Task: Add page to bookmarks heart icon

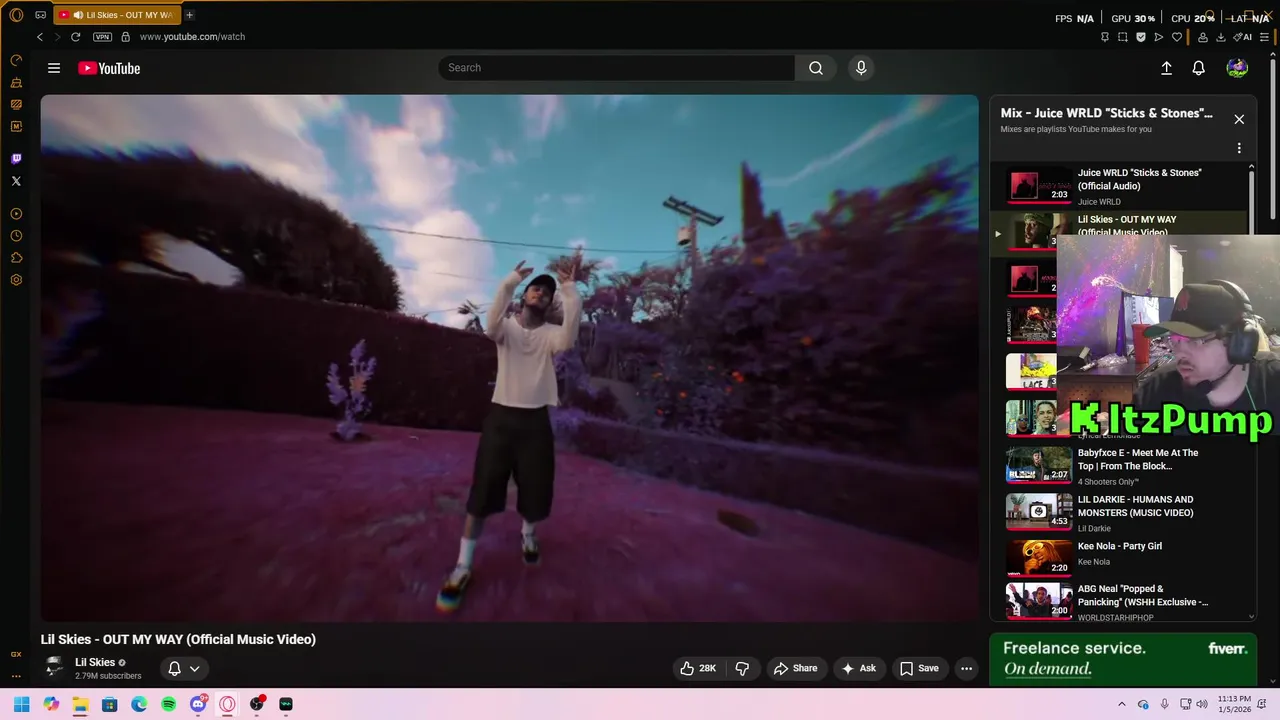Action: point(1177,37)
